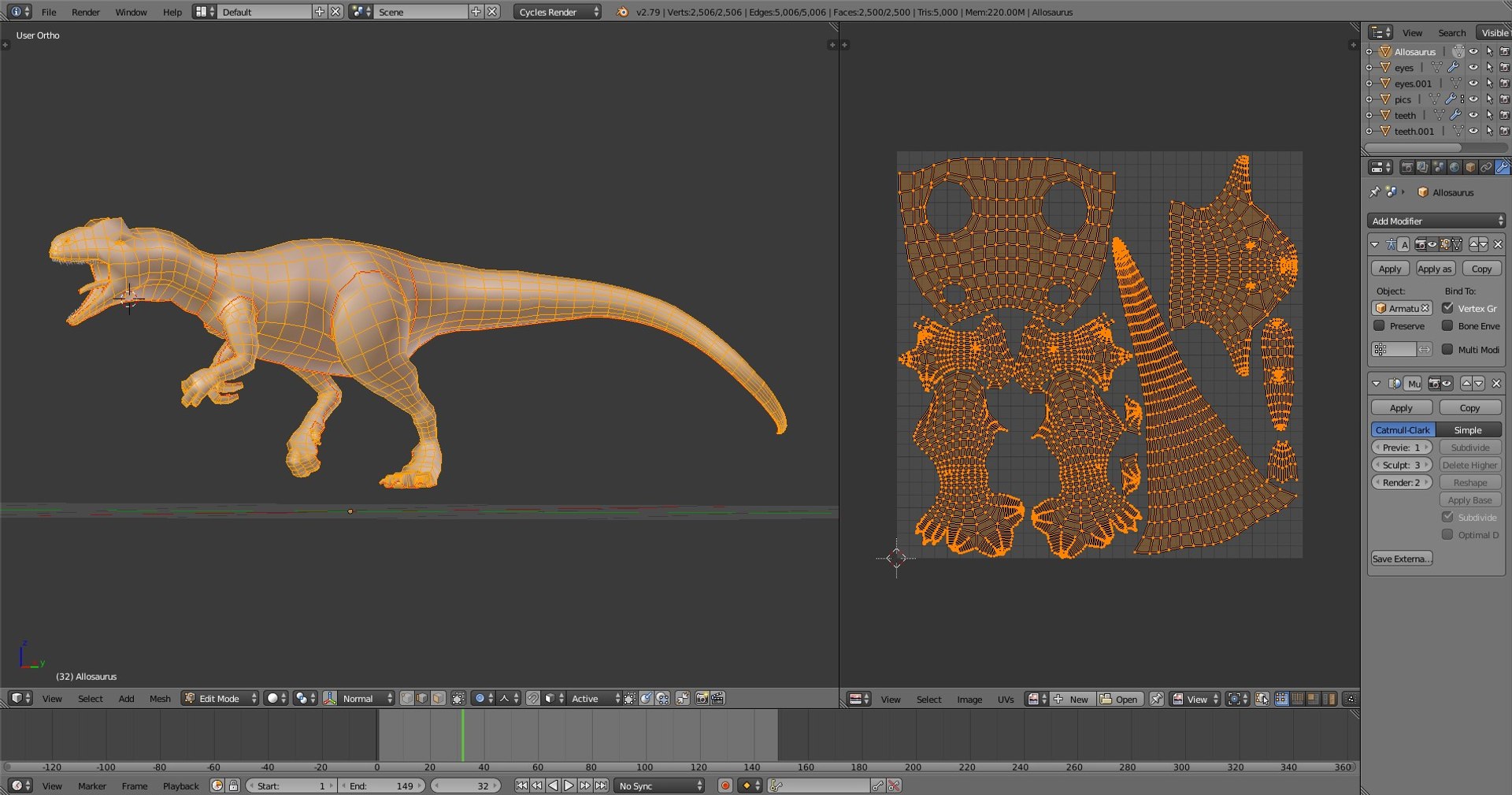Image resolution: width=1512 pixels, height=795 pixels.
Task: Click Save External button
Action: tap(1401, 559)
